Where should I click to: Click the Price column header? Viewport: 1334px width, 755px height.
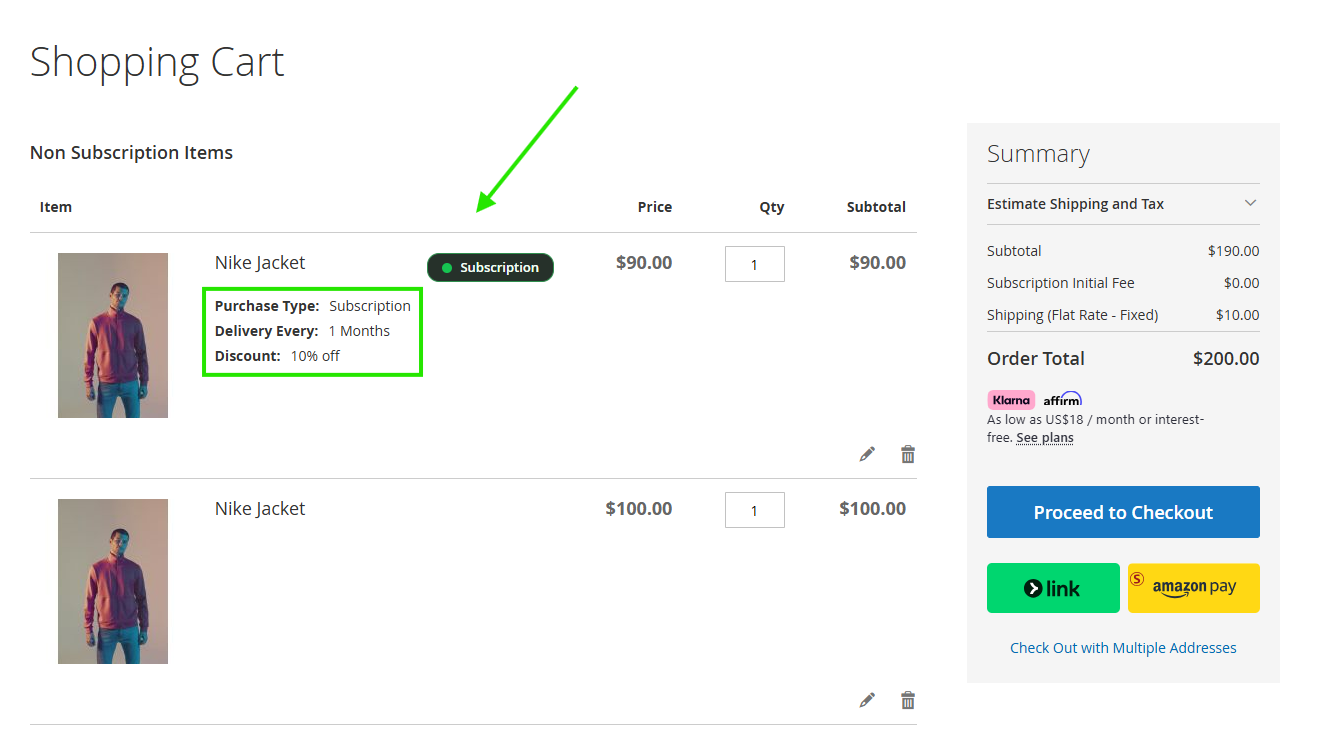point(655,207)
